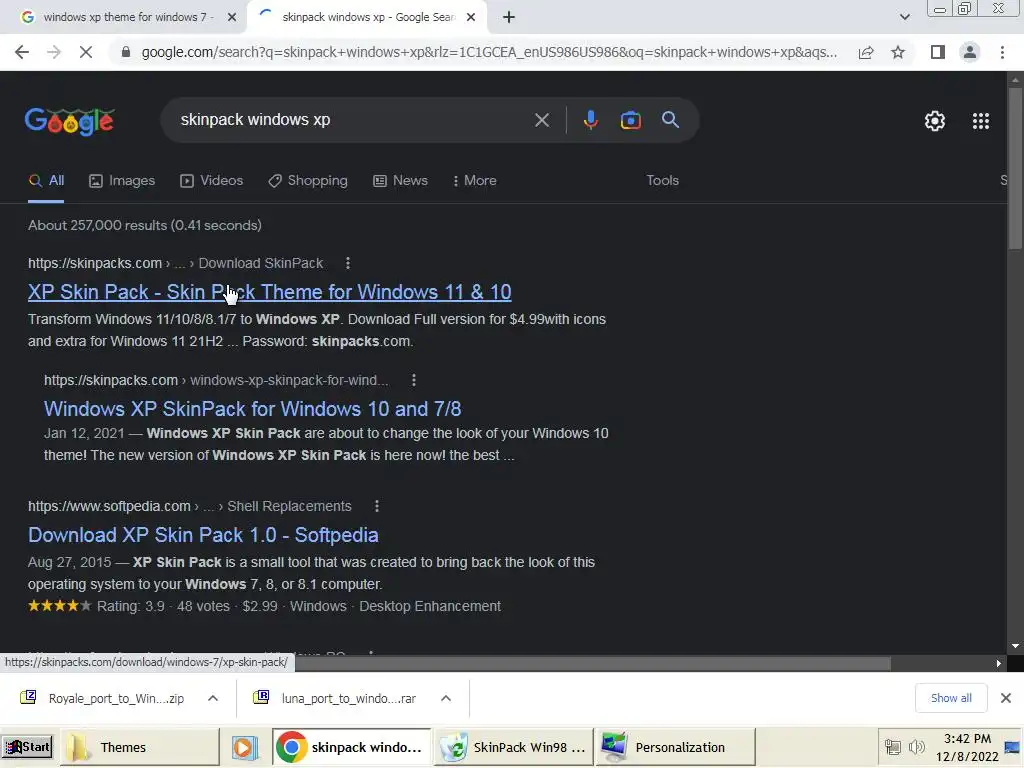This screenshot has height=768, width=1024.
Task: Go back to the previous page
Action: [x=22, y=52]
